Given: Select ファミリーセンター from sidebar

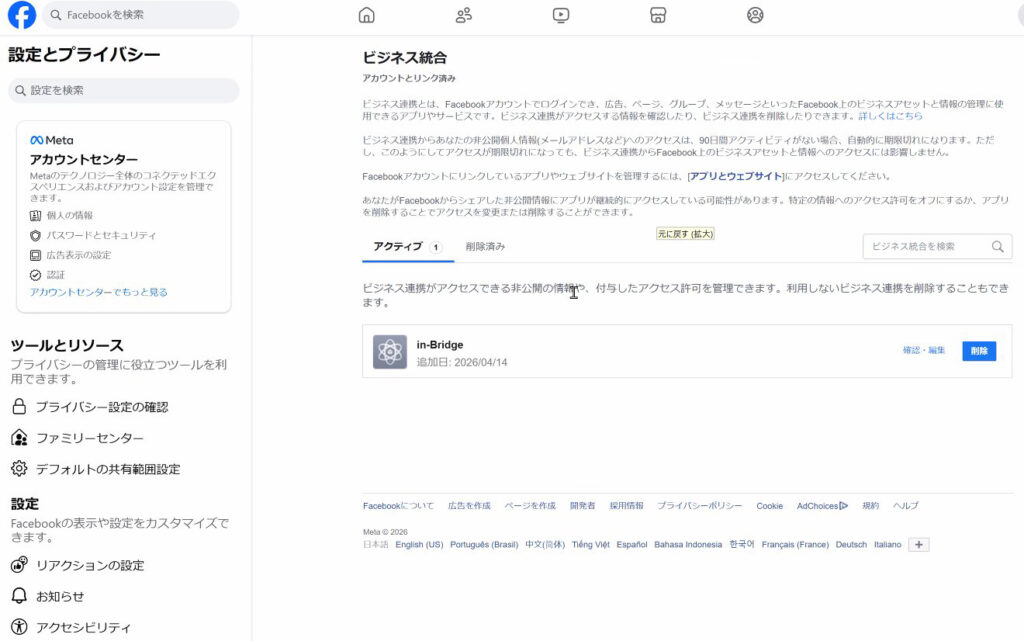Looking at the screenshot, I should (x=89, y=438).
